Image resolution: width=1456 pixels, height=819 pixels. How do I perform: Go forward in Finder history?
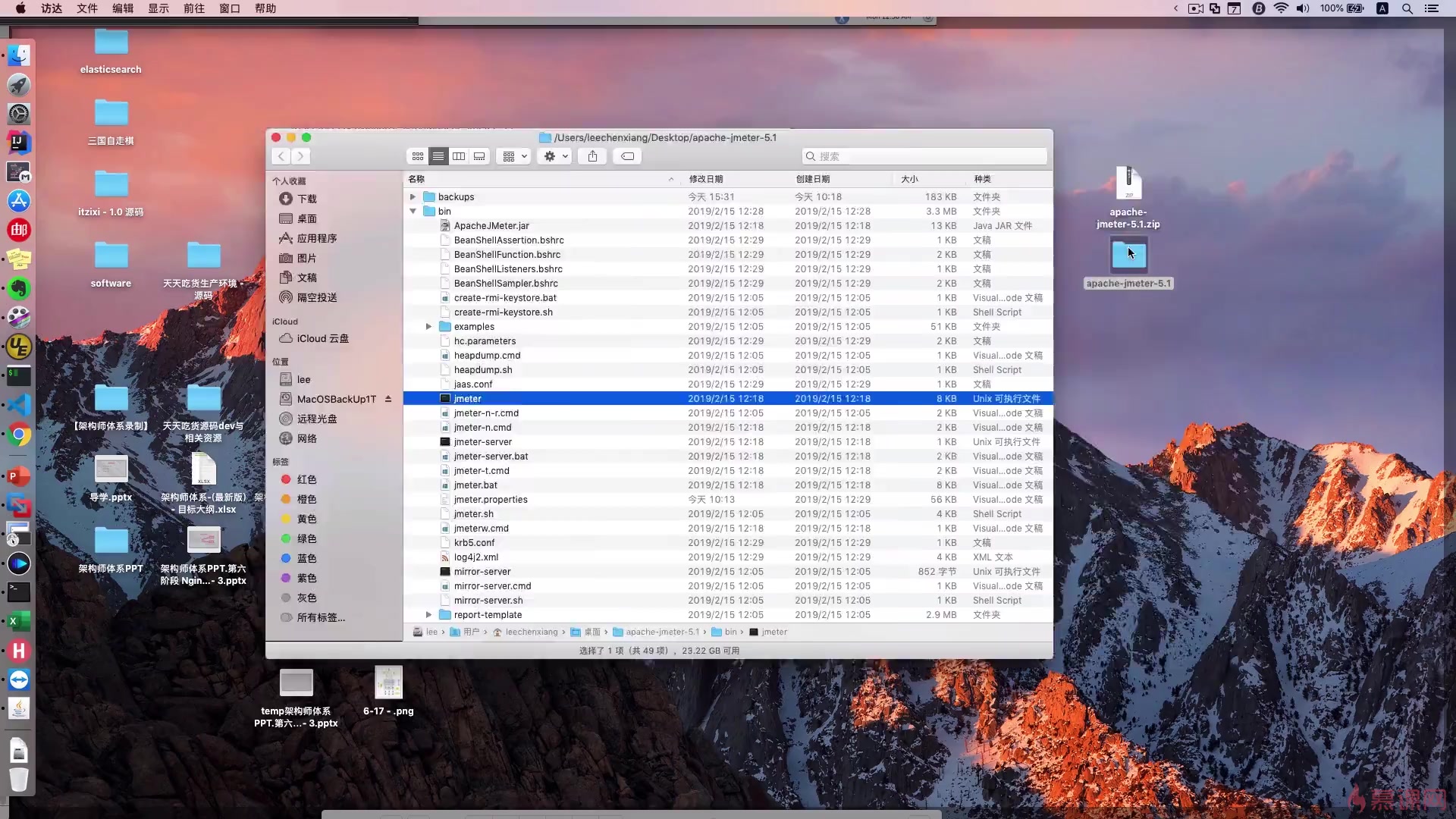[301, 156]
